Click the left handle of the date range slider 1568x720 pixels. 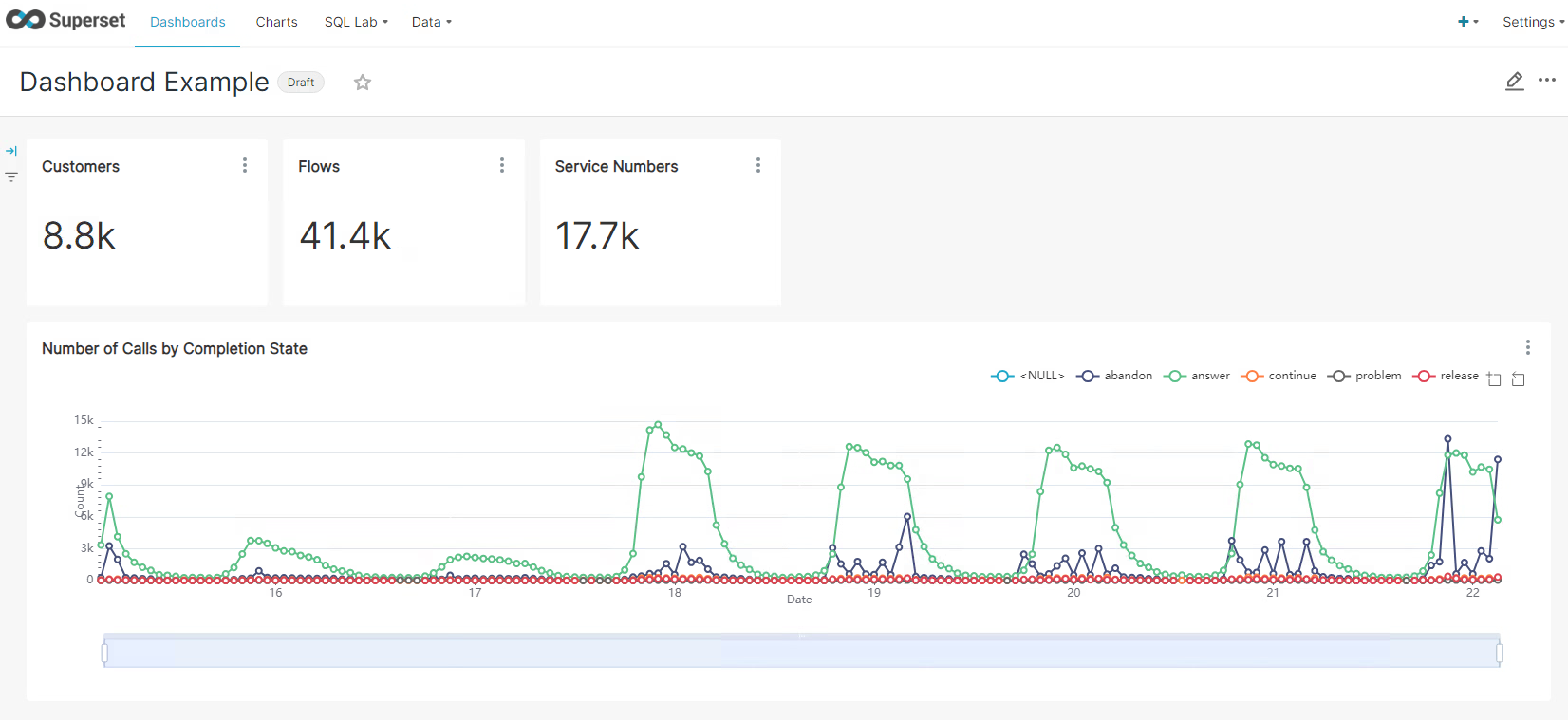104,653
